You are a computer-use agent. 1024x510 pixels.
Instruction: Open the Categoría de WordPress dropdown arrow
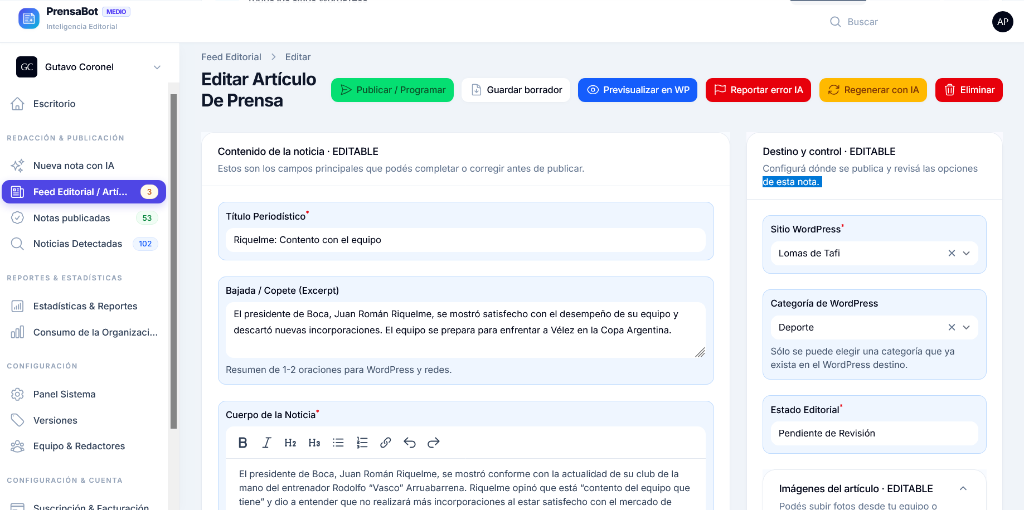click(967, 328)
